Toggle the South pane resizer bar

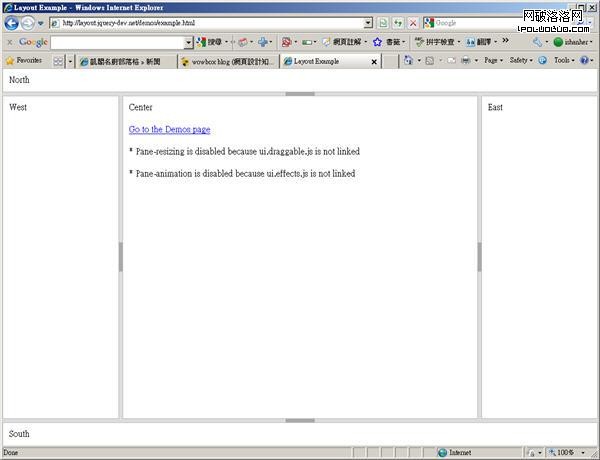(x=300, y=421)
